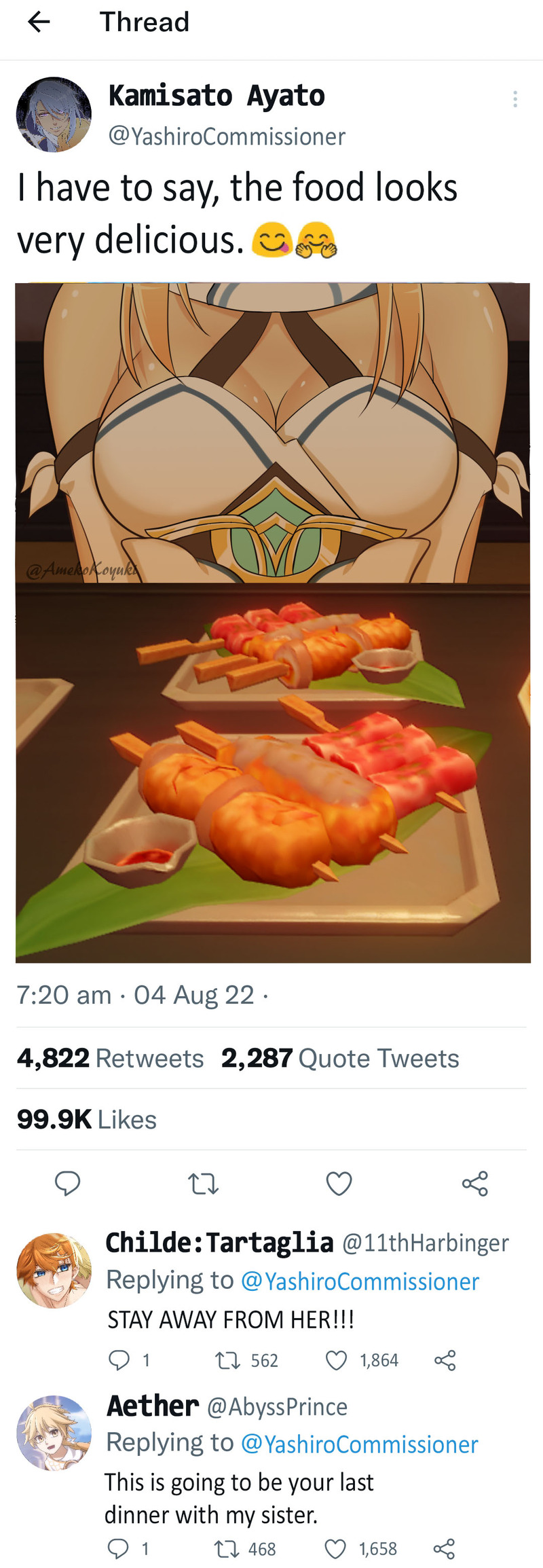
Task: Open the 2,287 Quote Tweets list
Action: pos(340,1058)
